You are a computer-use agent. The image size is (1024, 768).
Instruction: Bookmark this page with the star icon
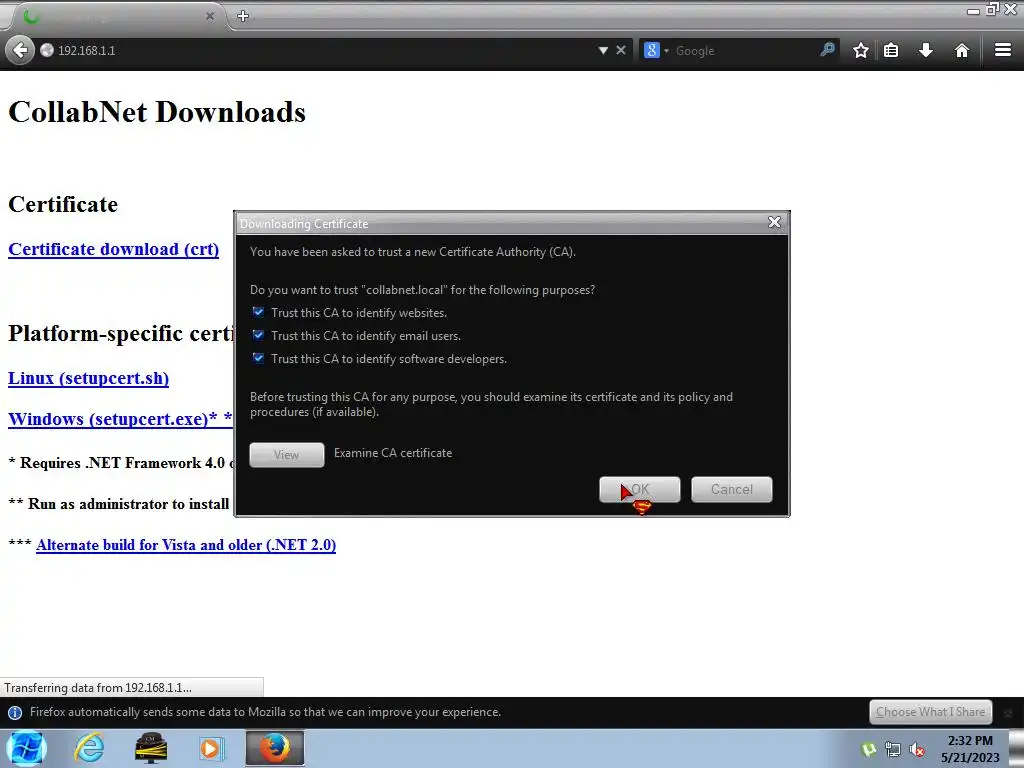coord(861,50)
